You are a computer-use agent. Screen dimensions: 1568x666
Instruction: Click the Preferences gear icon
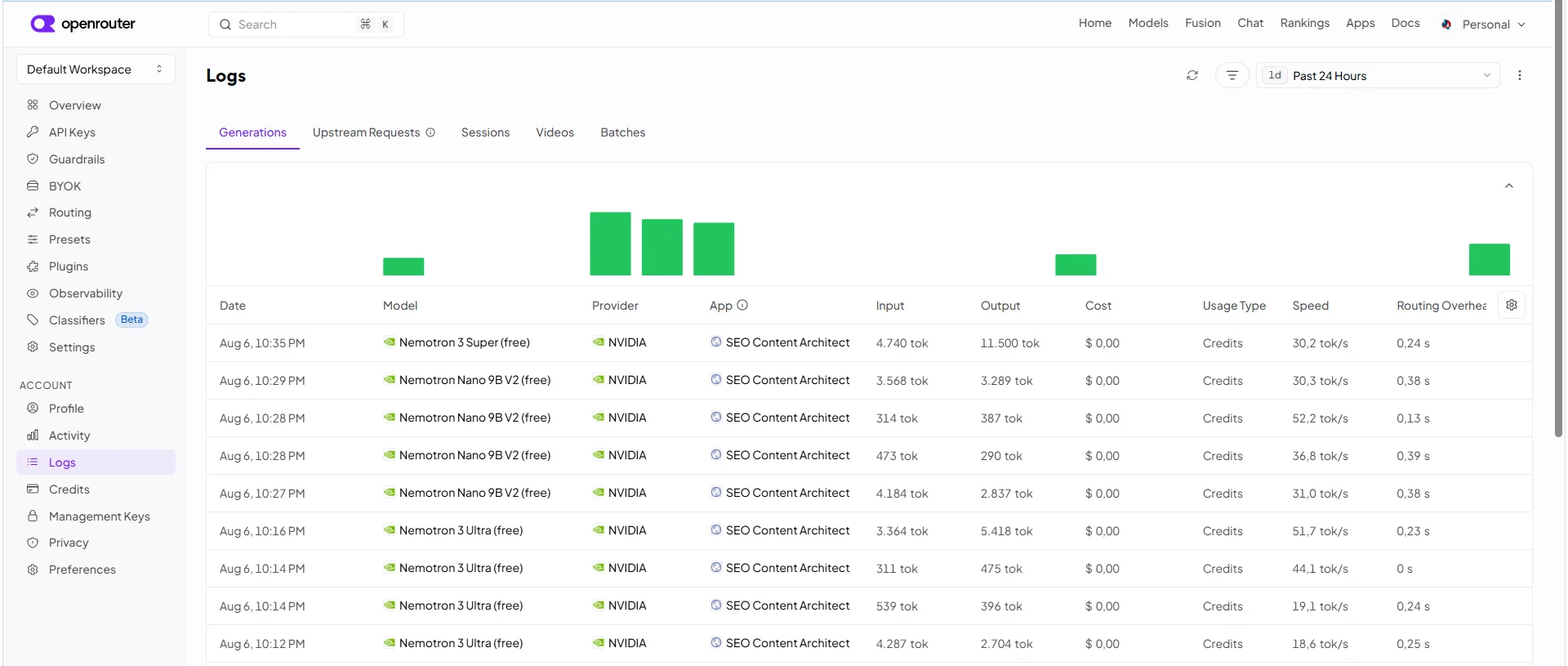tap(33, 570)
